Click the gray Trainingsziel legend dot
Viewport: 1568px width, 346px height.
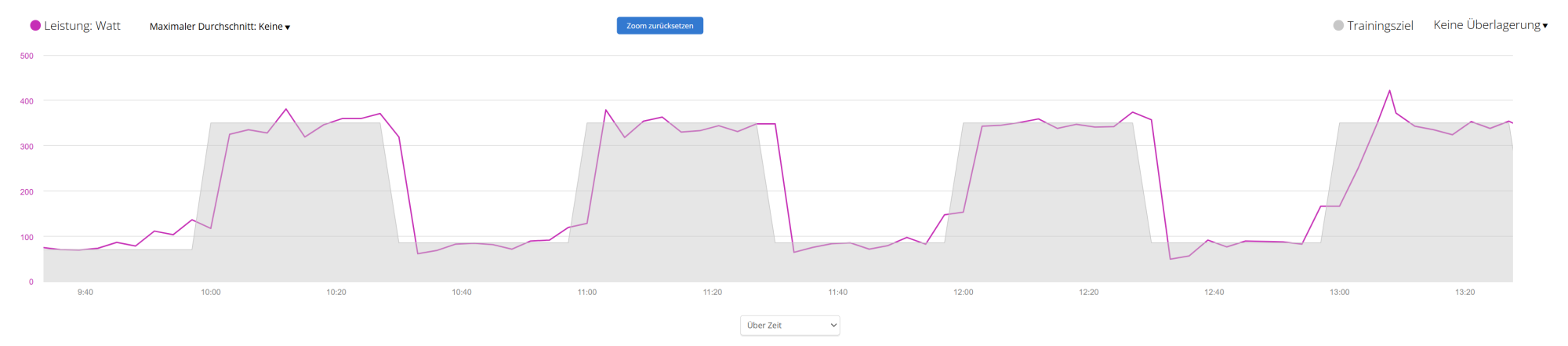pos(1338,26)
